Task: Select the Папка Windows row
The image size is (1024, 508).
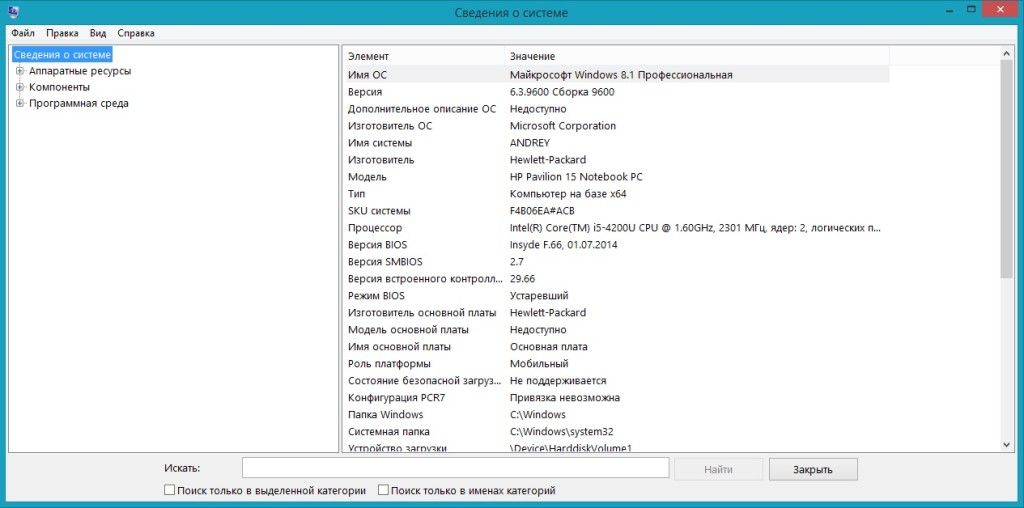Action: coord(616,415)
